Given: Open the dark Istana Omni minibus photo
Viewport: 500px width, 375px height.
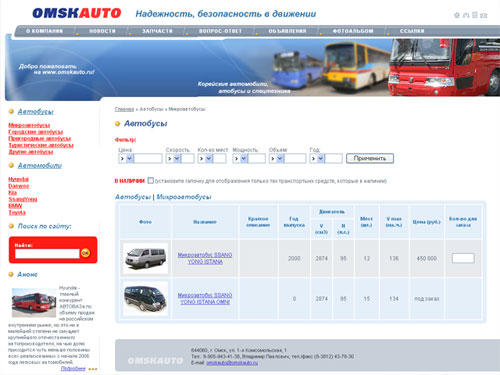Looking at the screenshot, I should point(145,298).
